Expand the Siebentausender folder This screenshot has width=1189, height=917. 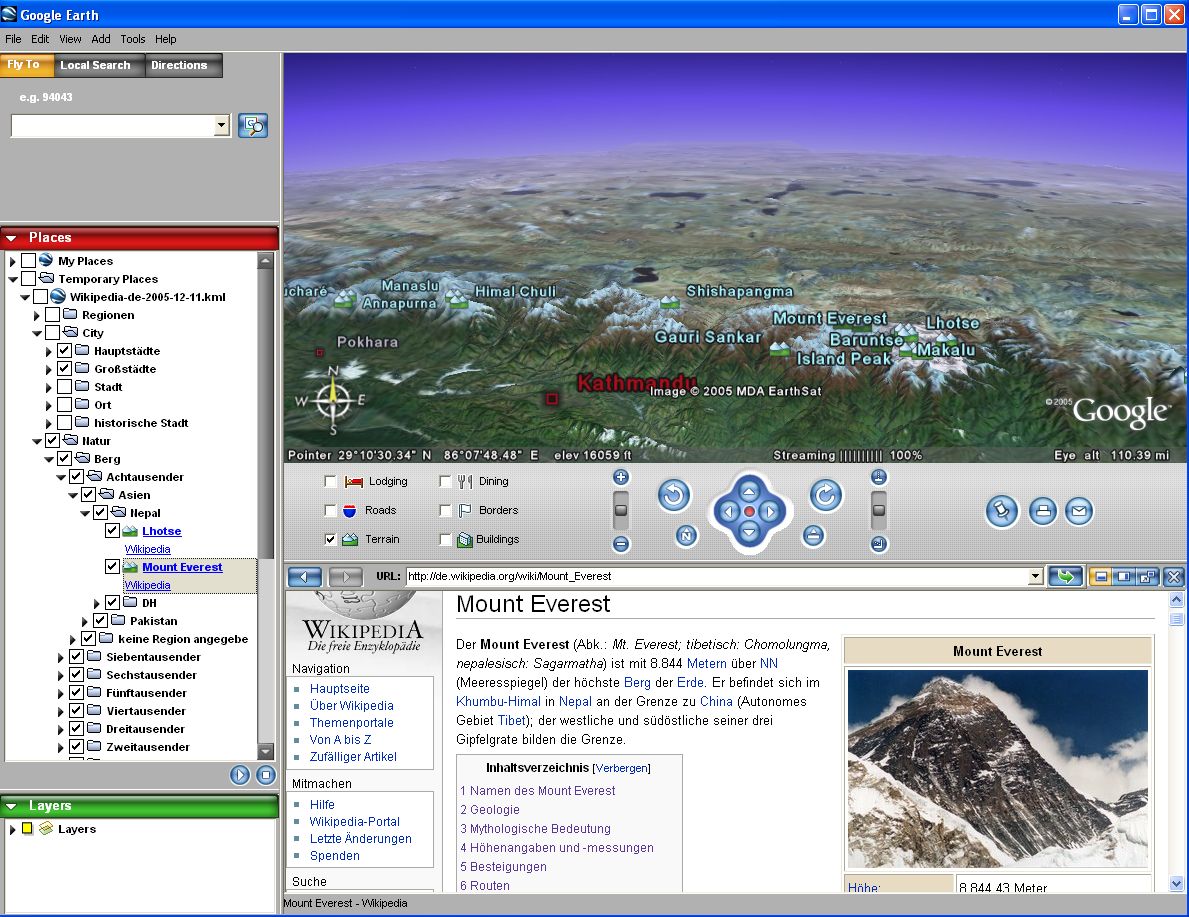(61, 658)
